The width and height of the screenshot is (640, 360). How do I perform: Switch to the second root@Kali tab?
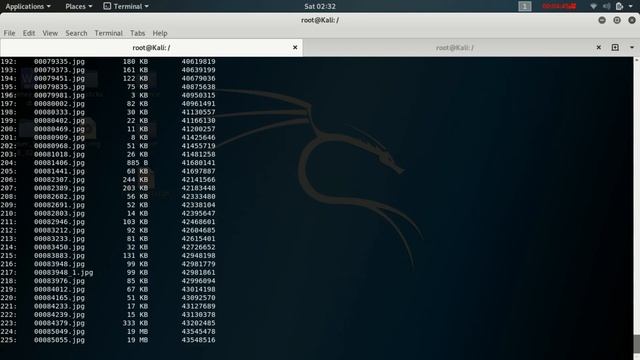click(x=455, y=48)
